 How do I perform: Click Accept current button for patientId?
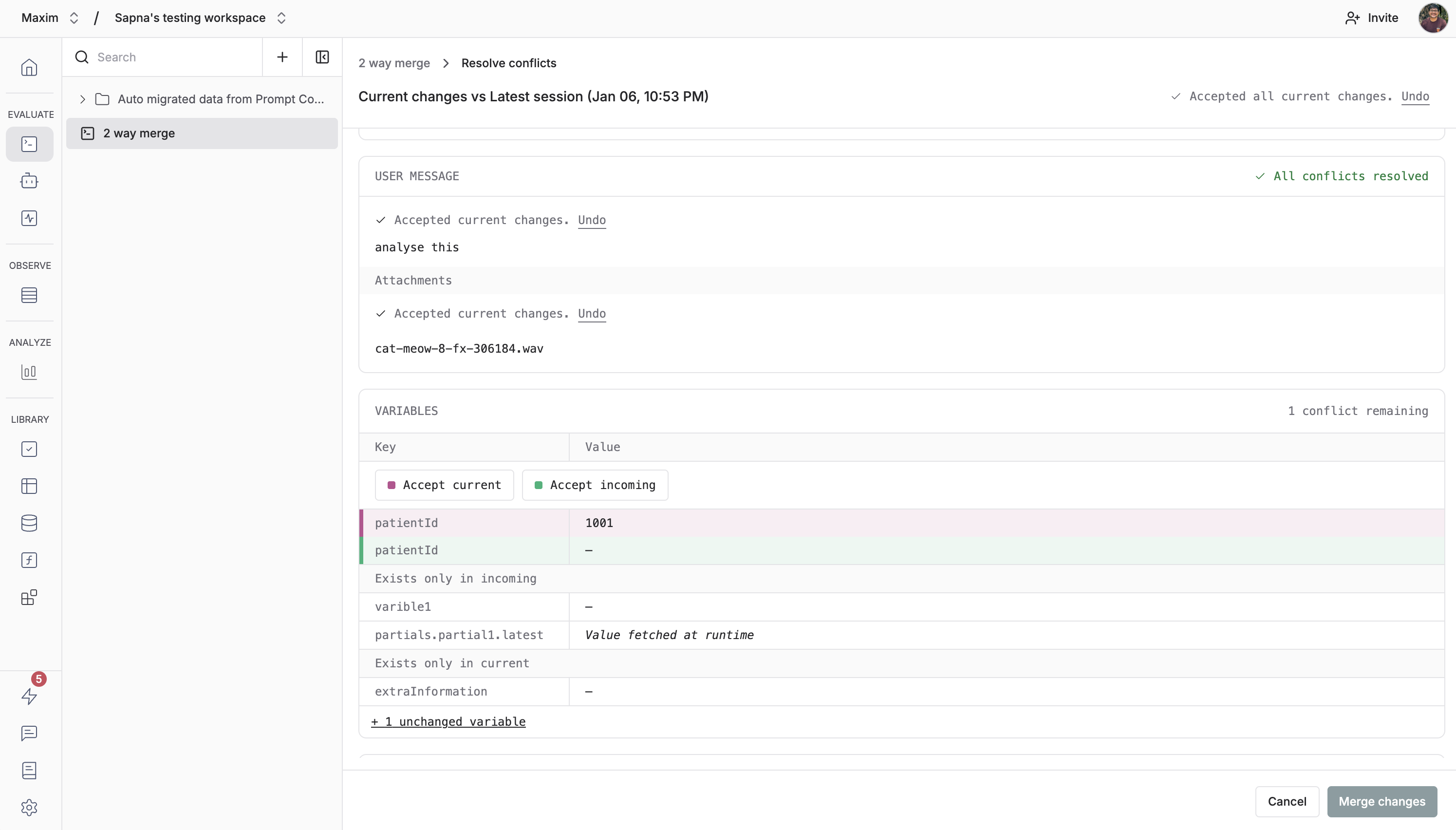pos(444,485)
